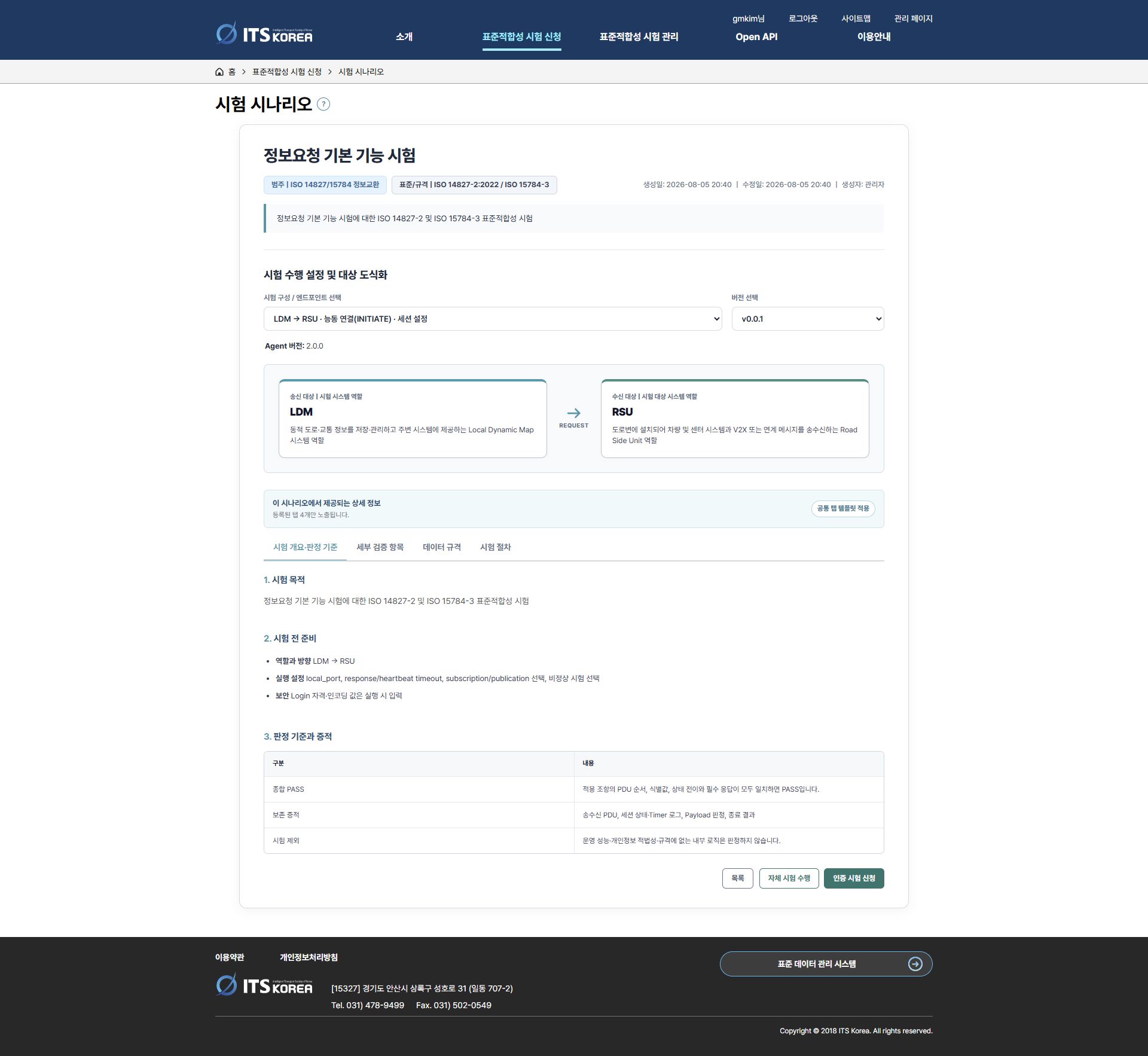Click the Agent 버전: 2.0.0 text
The height and width of the screenshot is (1056, 1148).
(x=294, y=346)
